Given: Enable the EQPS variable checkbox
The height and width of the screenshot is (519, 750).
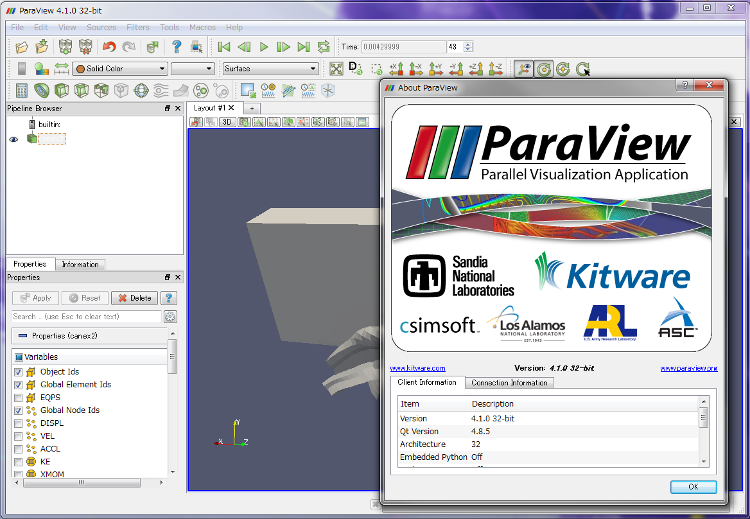Looking at the screenshot, I should tap(18, 398).
